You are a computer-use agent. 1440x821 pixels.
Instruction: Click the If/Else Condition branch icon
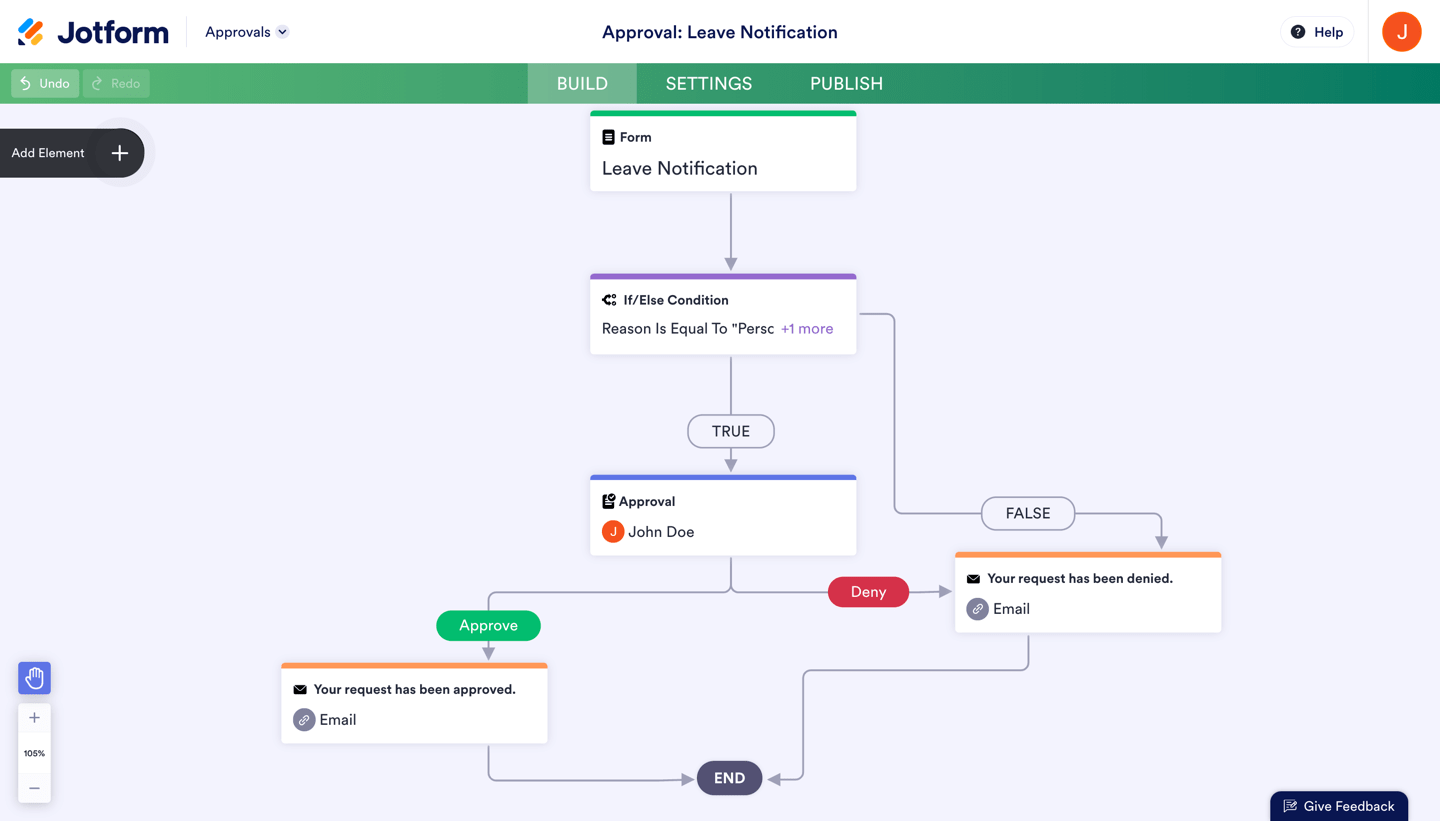pos(609,300)
